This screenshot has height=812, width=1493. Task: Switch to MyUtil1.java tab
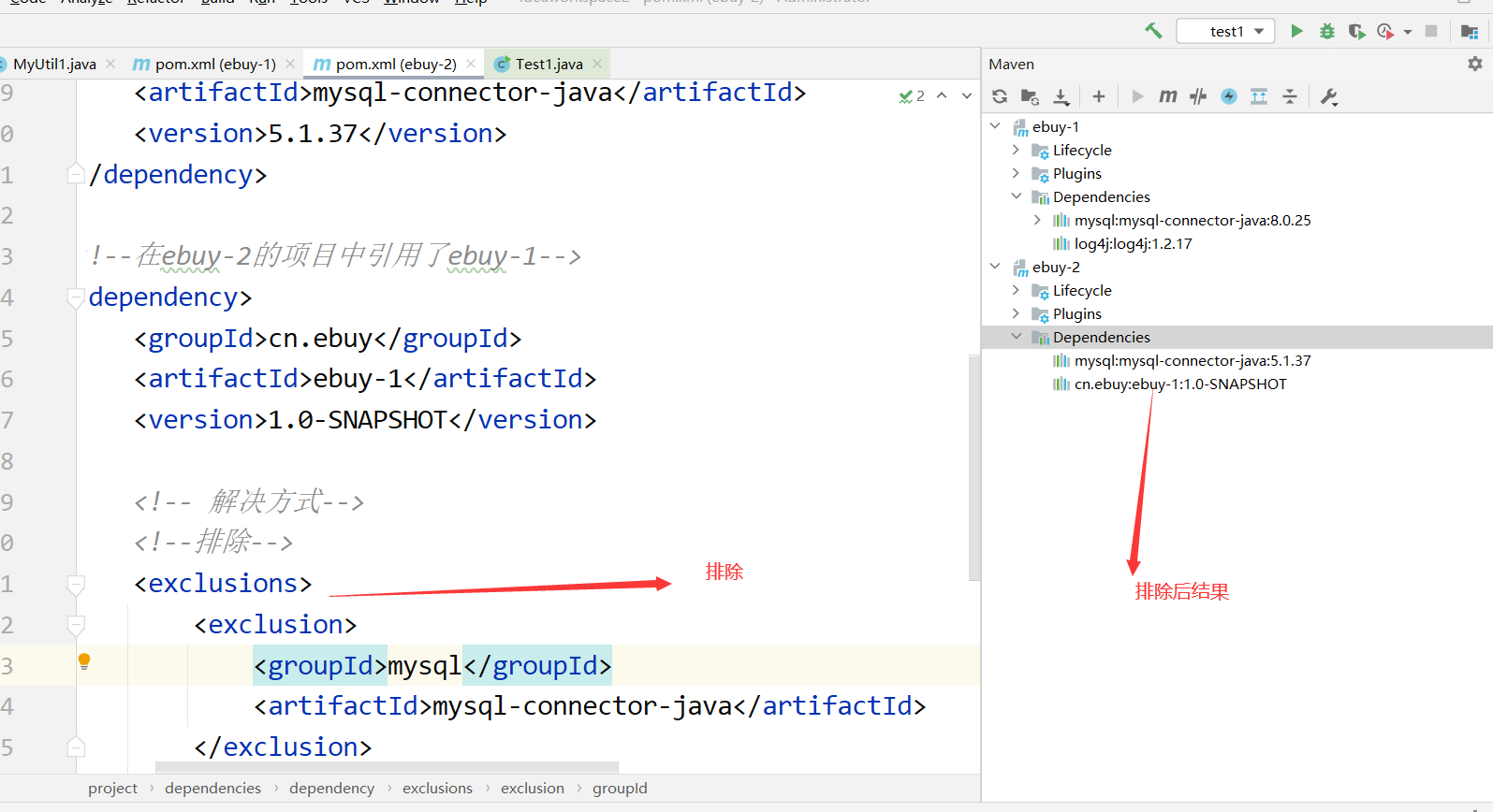coord(53,64)
